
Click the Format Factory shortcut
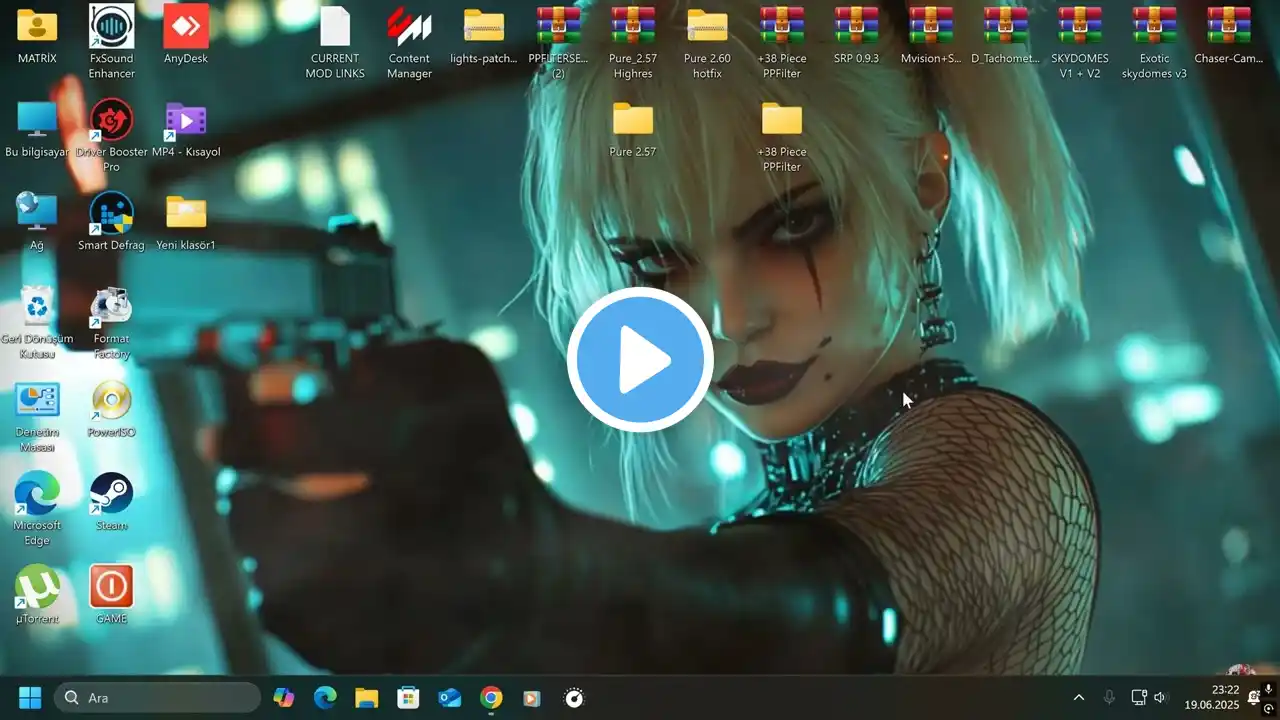coord(111,306)
